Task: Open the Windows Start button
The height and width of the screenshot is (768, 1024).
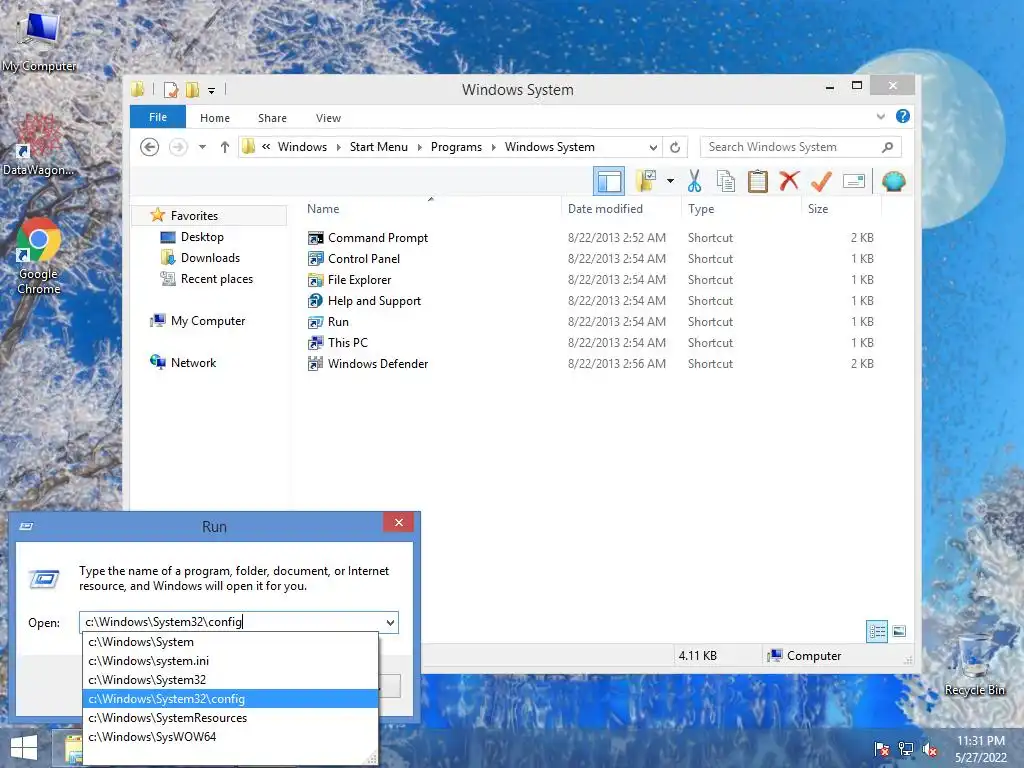Action: [24, 748]
